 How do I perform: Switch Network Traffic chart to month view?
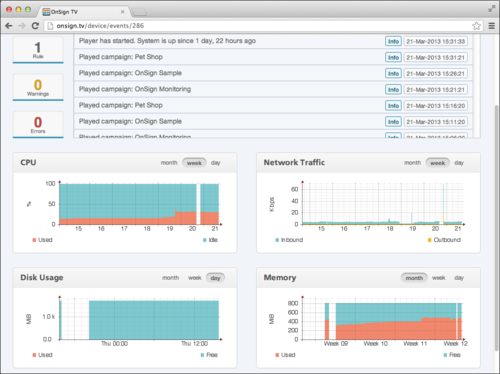point(412,163)
